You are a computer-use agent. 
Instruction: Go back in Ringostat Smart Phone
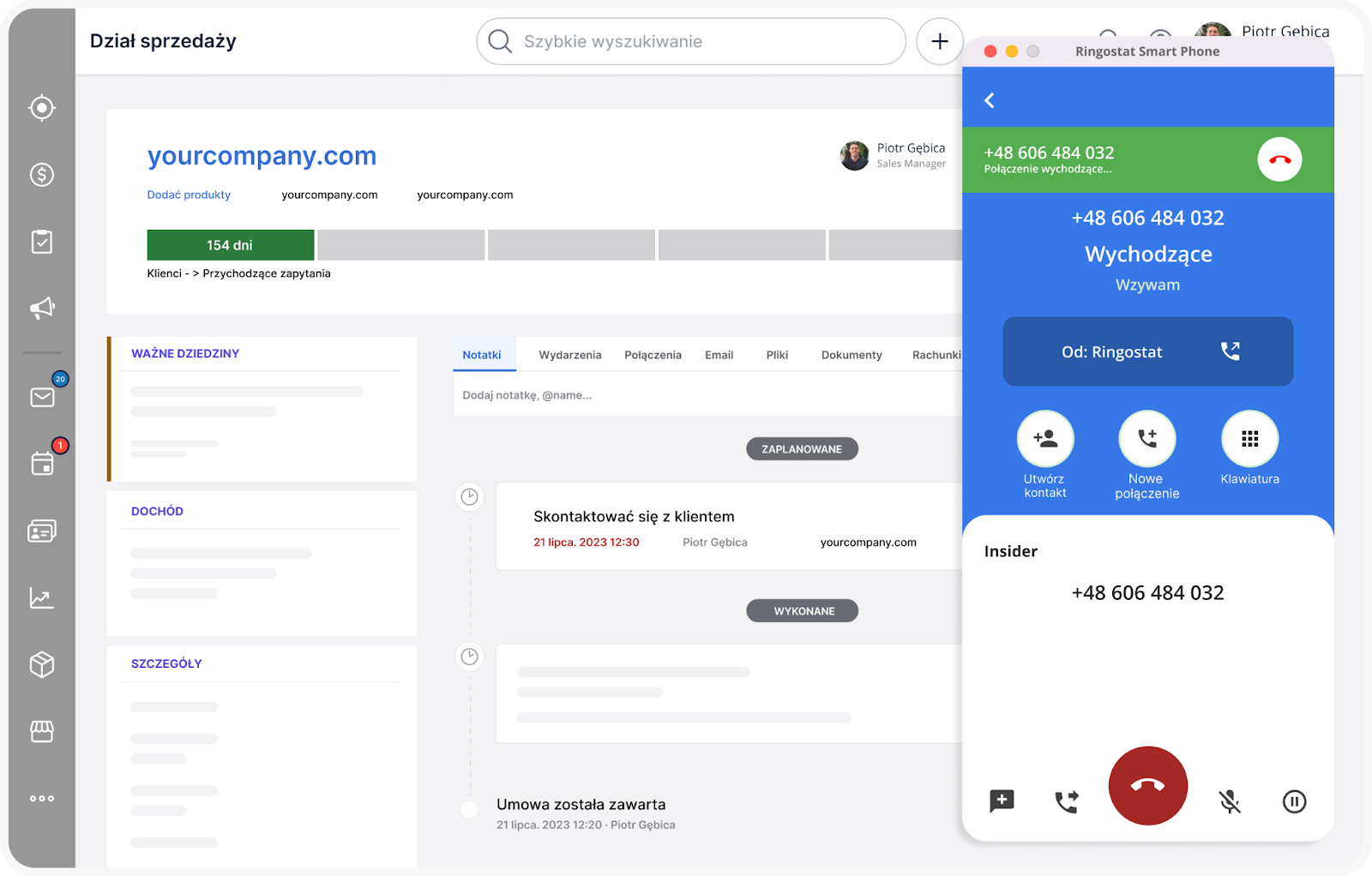(x=990, y=100)
